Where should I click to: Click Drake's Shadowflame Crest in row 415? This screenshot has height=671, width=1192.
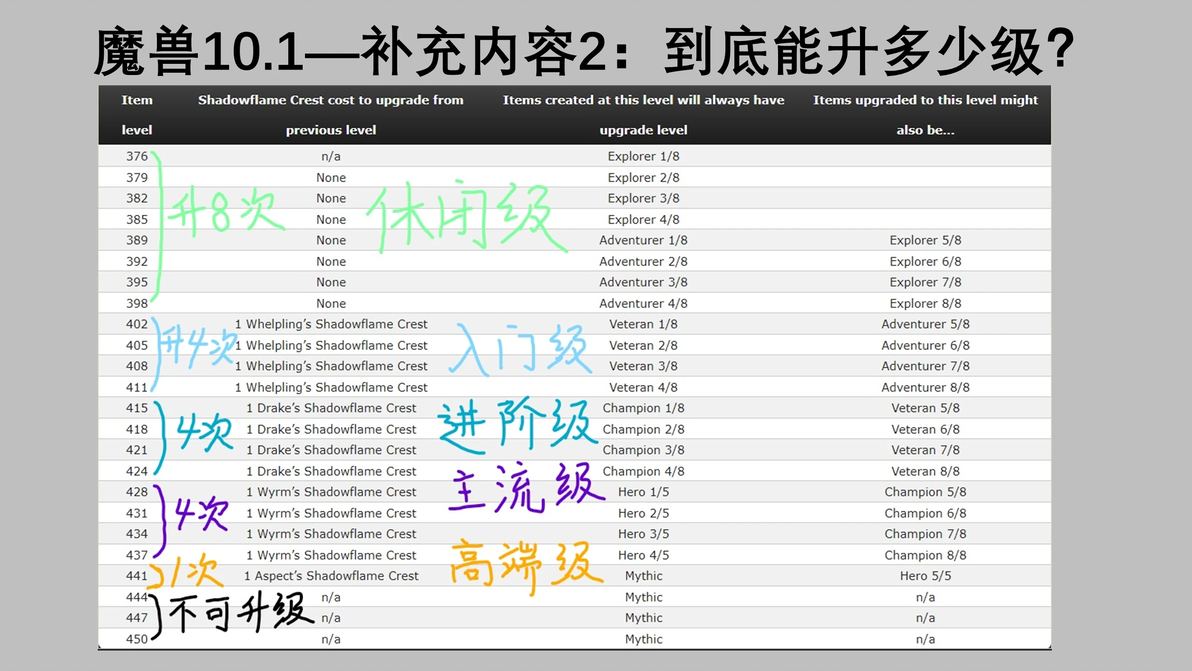(x=331, y=408)
